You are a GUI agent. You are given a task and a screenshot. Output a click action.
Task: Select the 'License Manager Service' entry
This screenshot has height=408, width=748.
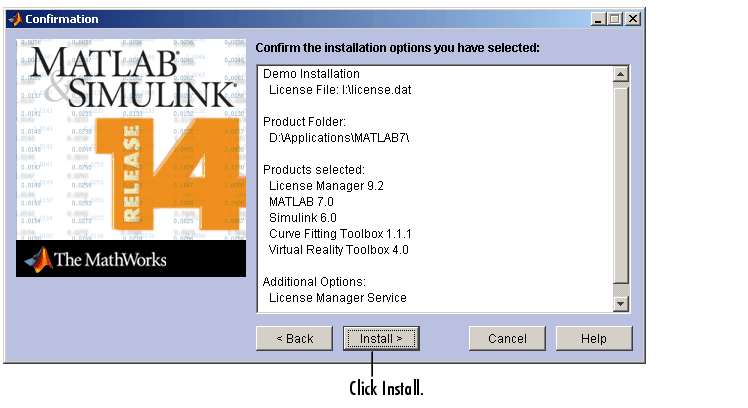point(338,298)
